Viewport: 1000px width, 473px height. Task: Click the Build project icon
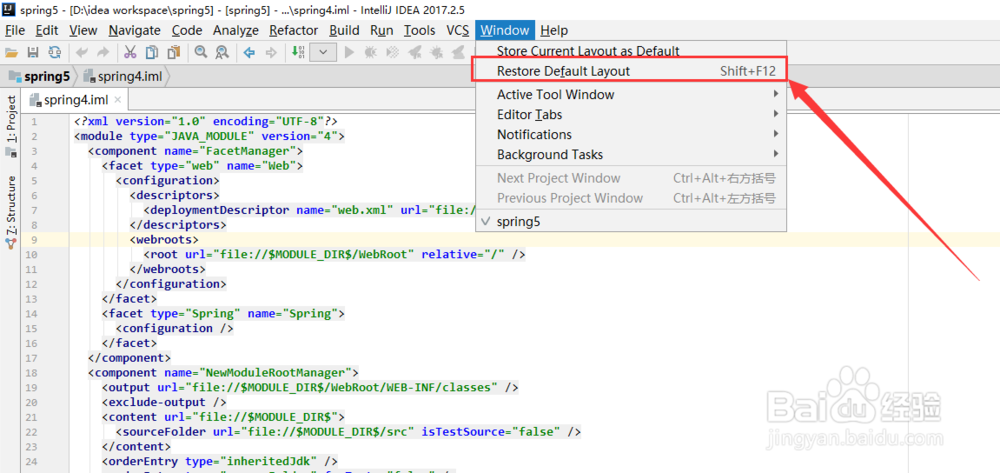[x=298, y=52]
